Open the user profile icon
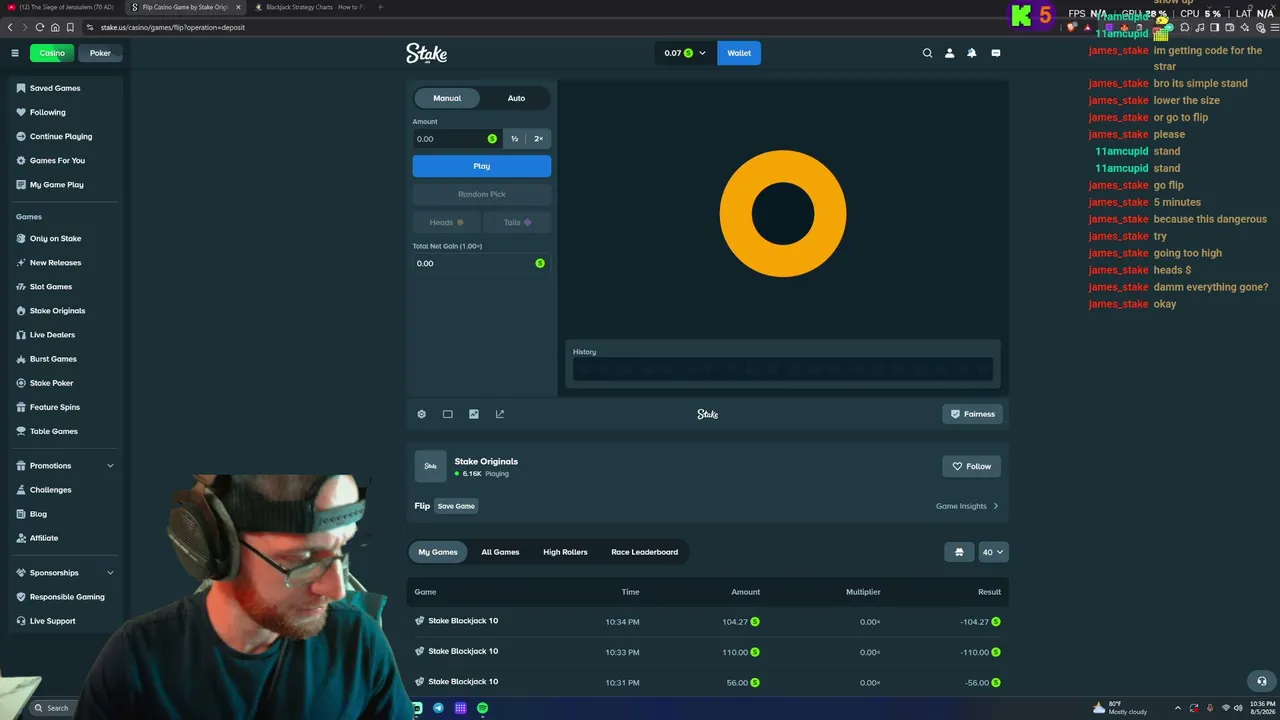This screenshot has width=1280, height=720. 950,53
